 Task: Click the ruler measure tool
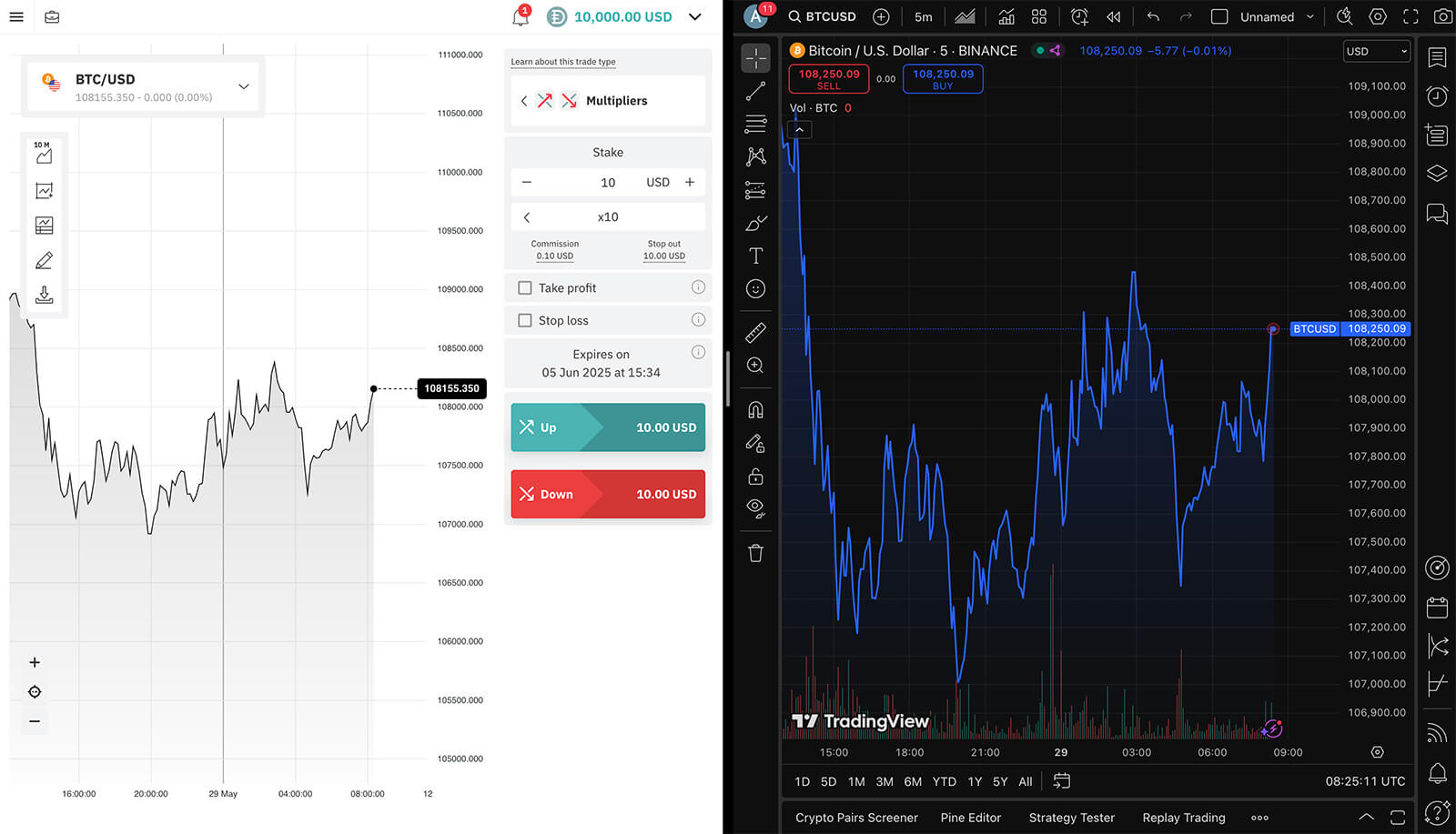point(755,333)
